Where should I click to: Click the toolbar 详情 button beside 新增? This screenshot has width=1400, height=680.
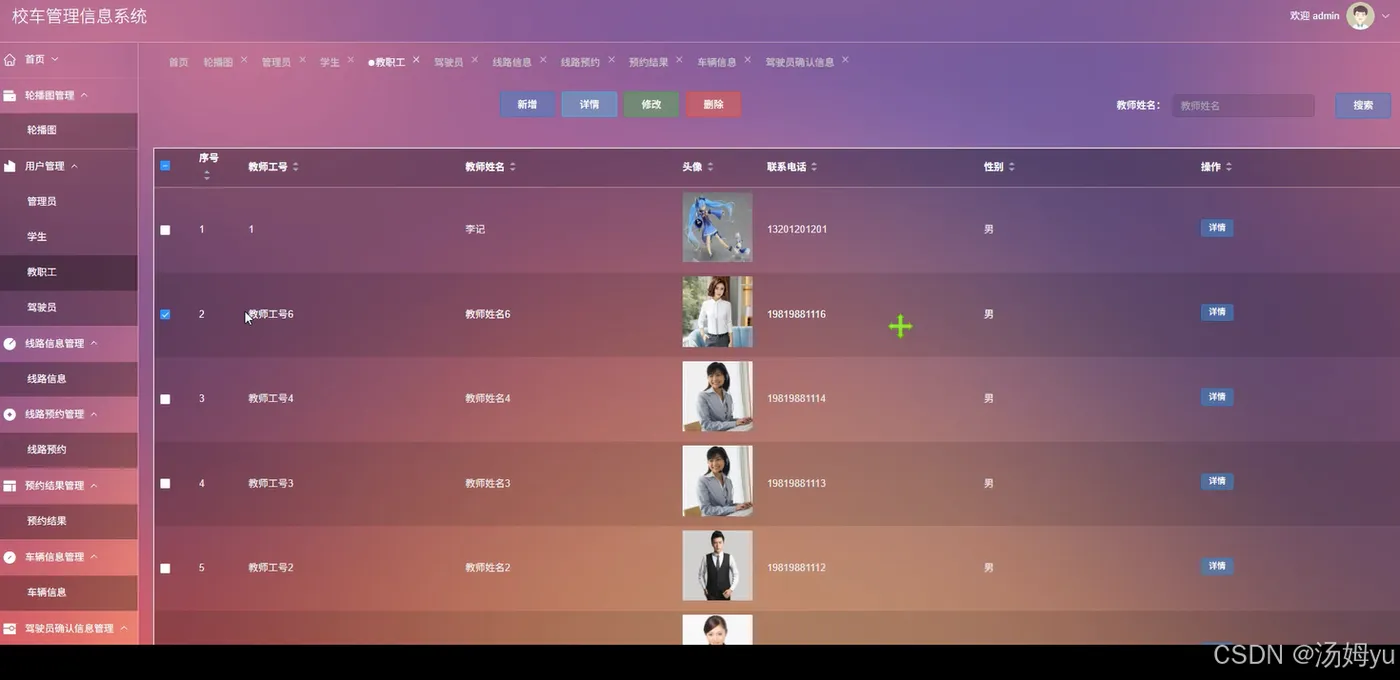coord(589,105)
